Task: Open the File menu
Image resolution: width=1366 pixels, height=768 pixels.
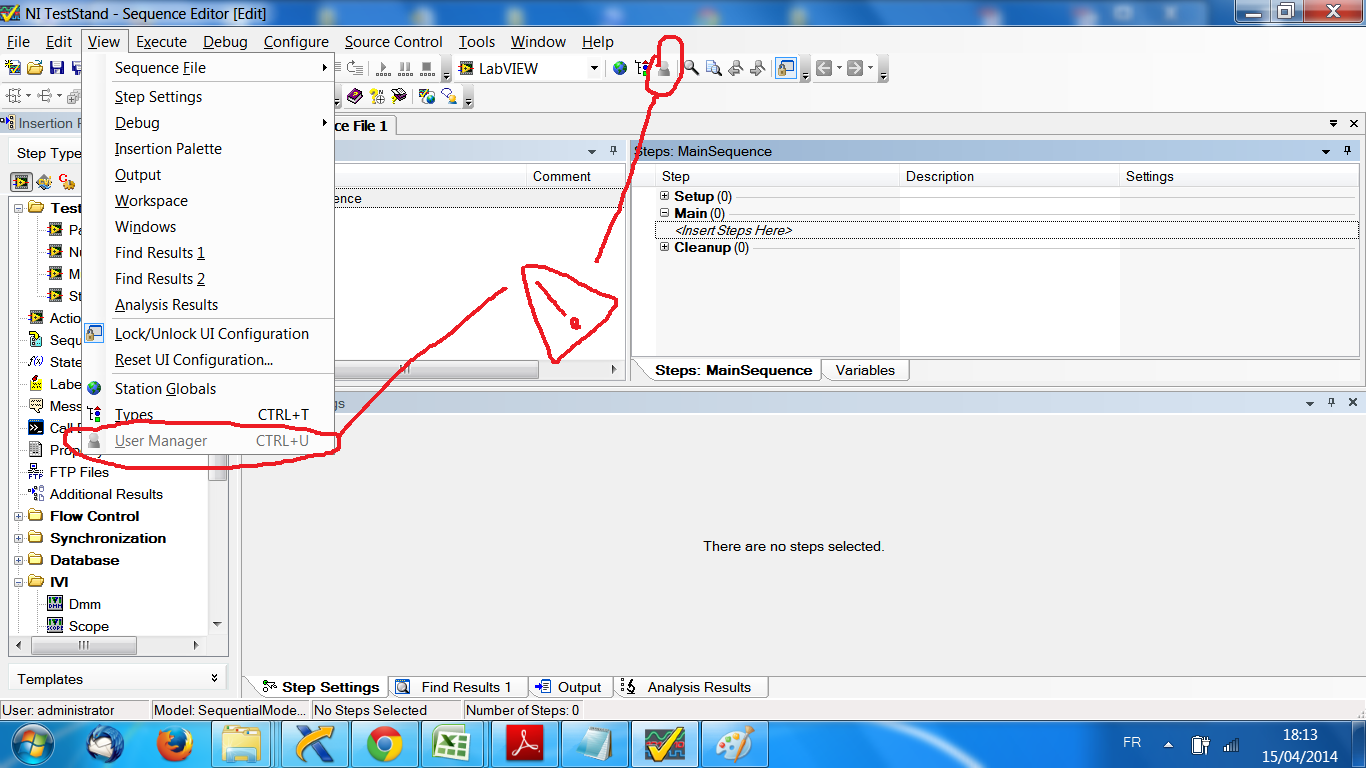Action: click(18, 42)
